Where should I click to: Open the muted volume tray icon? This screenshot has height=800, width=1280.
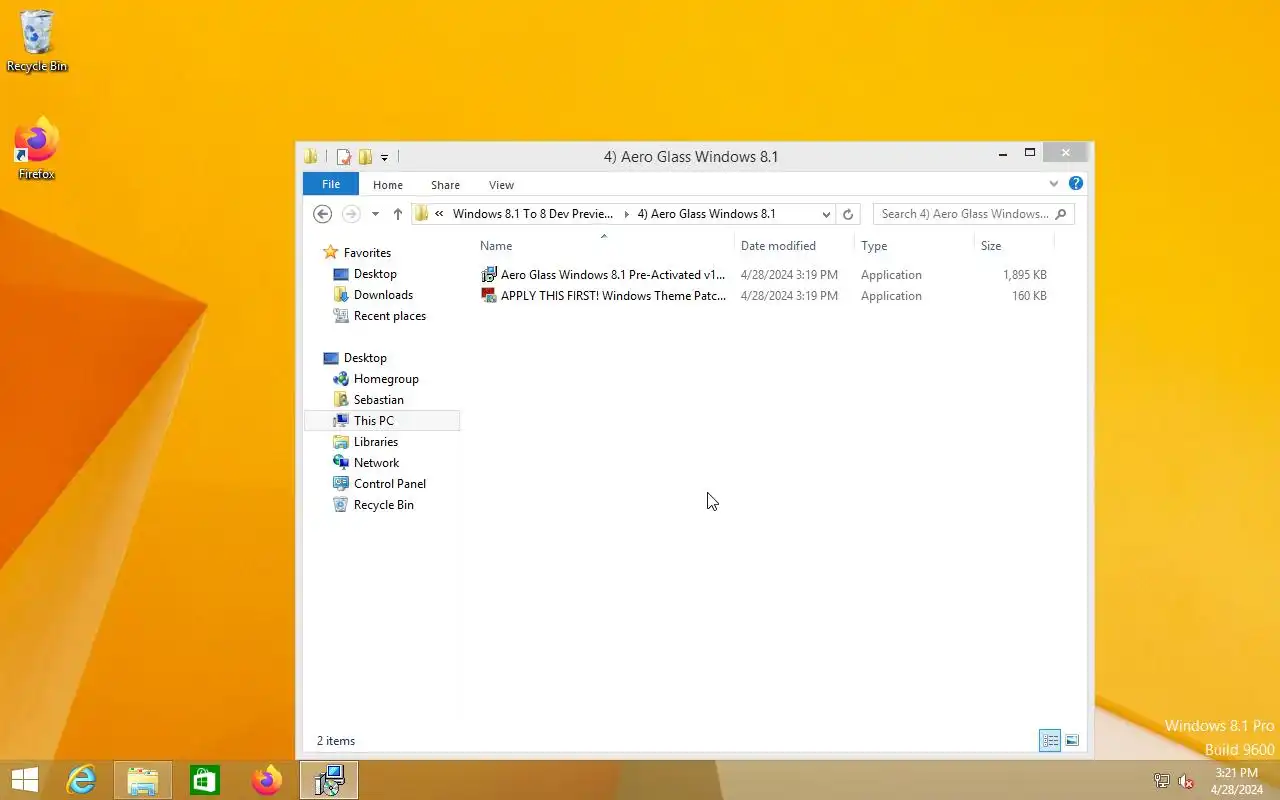pos(1186,781)
